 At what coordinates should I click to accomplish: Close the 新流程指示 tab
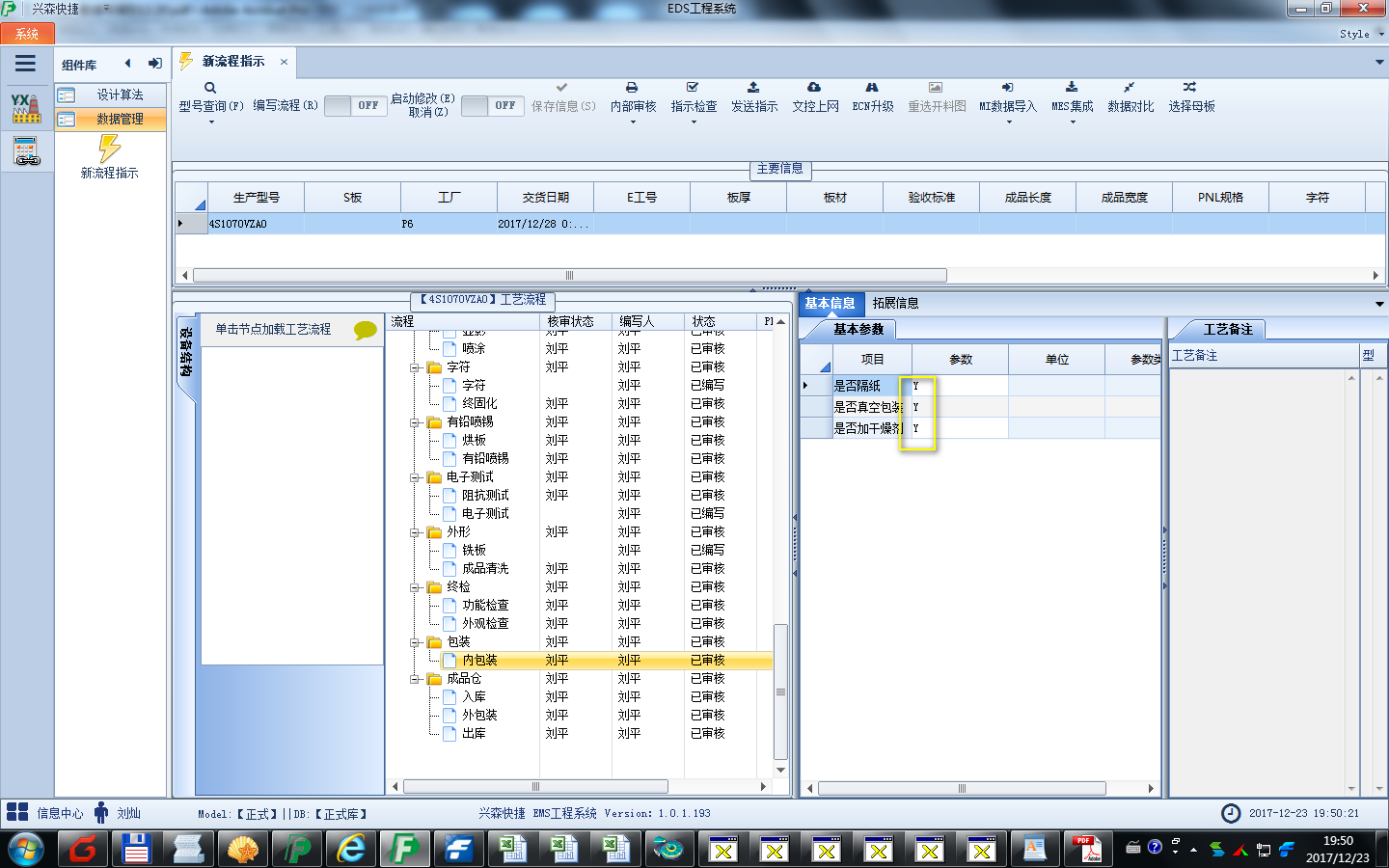(x=284, y=62)
